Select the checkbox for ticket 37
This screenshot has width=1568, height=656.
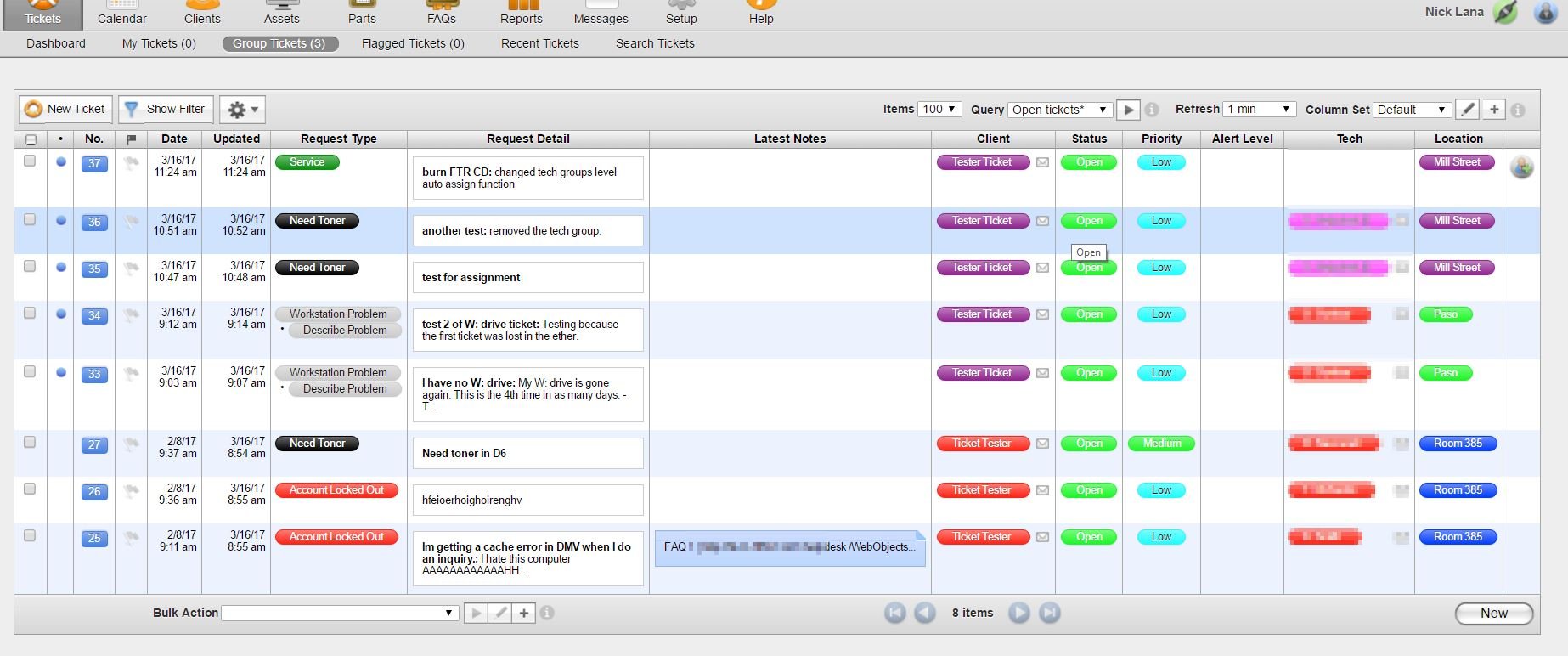(30, 161)
